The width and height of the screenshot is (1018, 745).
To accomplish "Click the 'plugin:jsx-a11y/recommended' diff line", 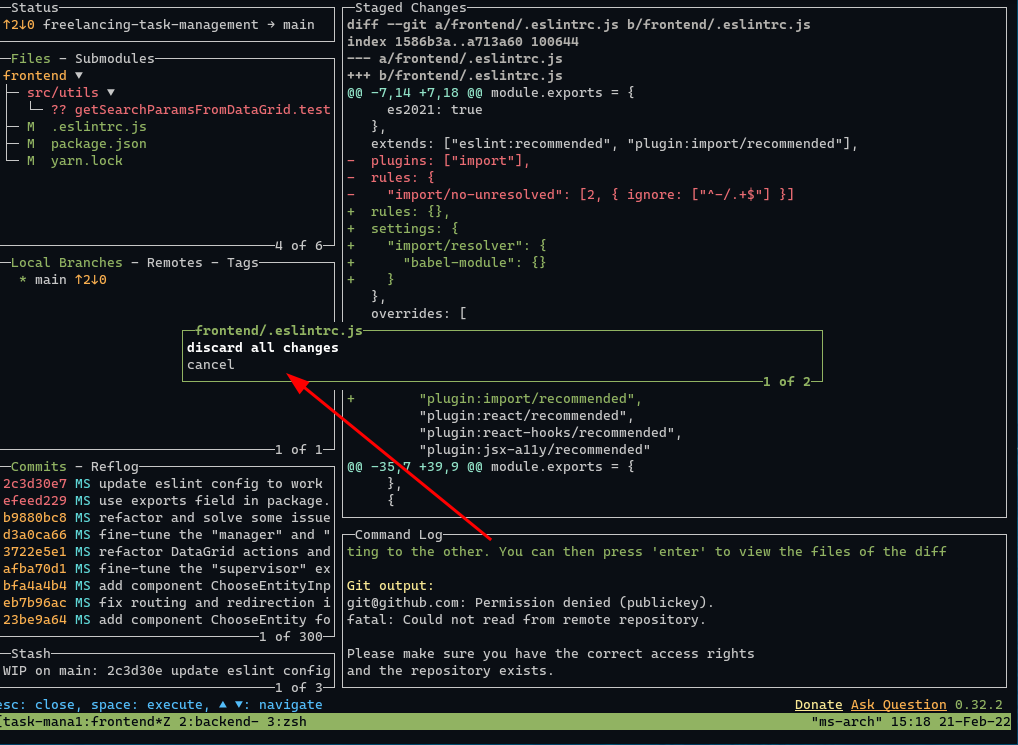I will [534, 450].
